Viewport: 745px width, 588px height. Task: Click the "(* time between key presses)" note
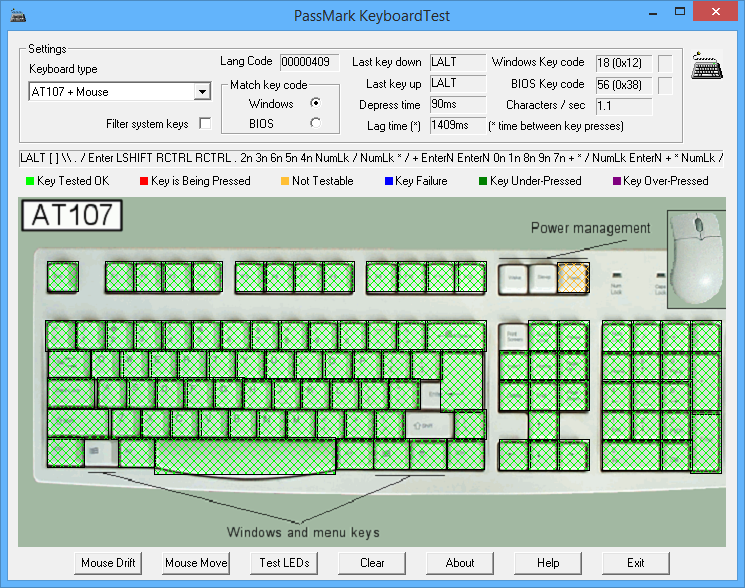coord(556,126)
